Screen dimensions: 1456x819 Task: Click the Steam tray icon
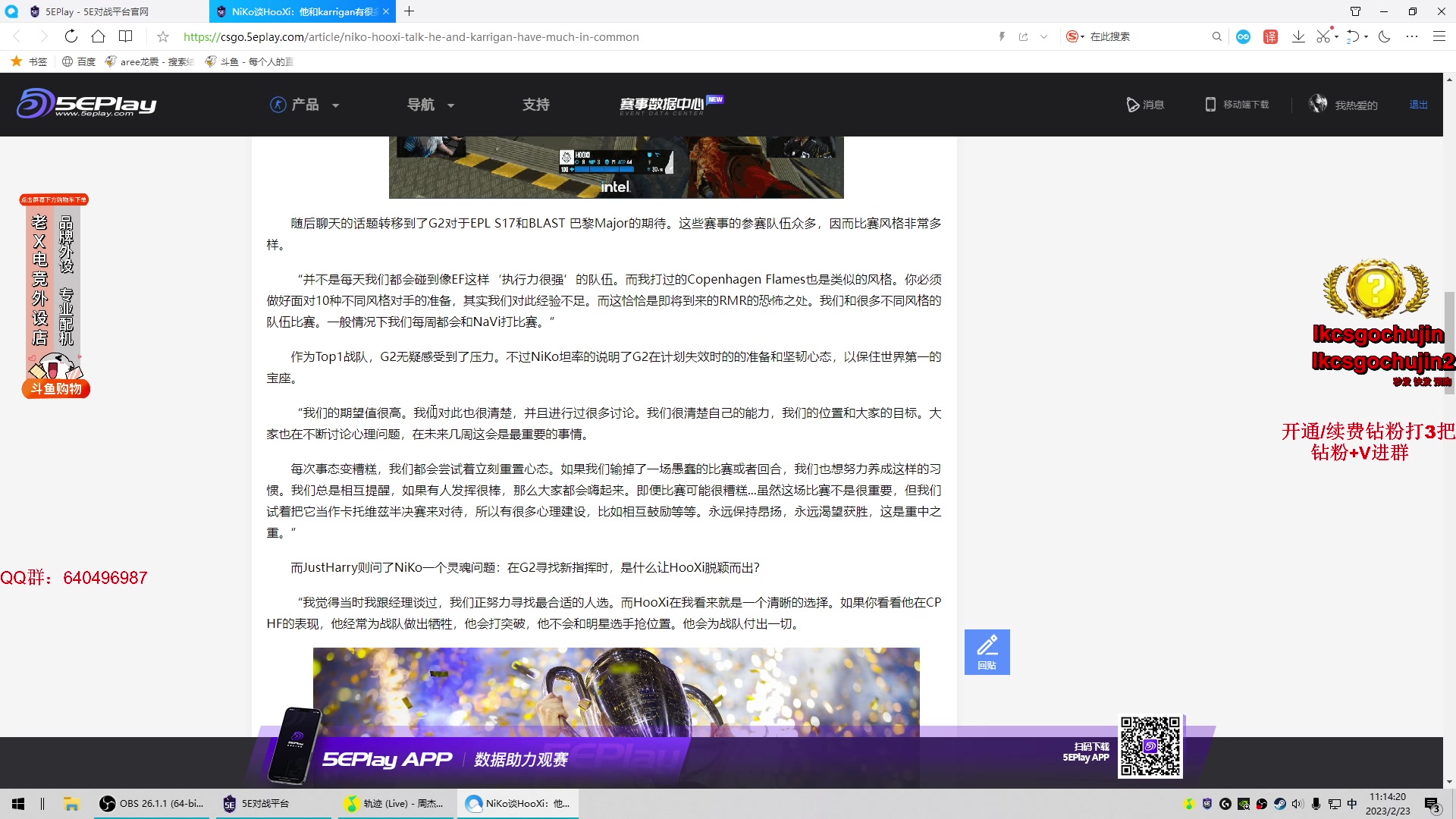click(x=1279, y=804)
